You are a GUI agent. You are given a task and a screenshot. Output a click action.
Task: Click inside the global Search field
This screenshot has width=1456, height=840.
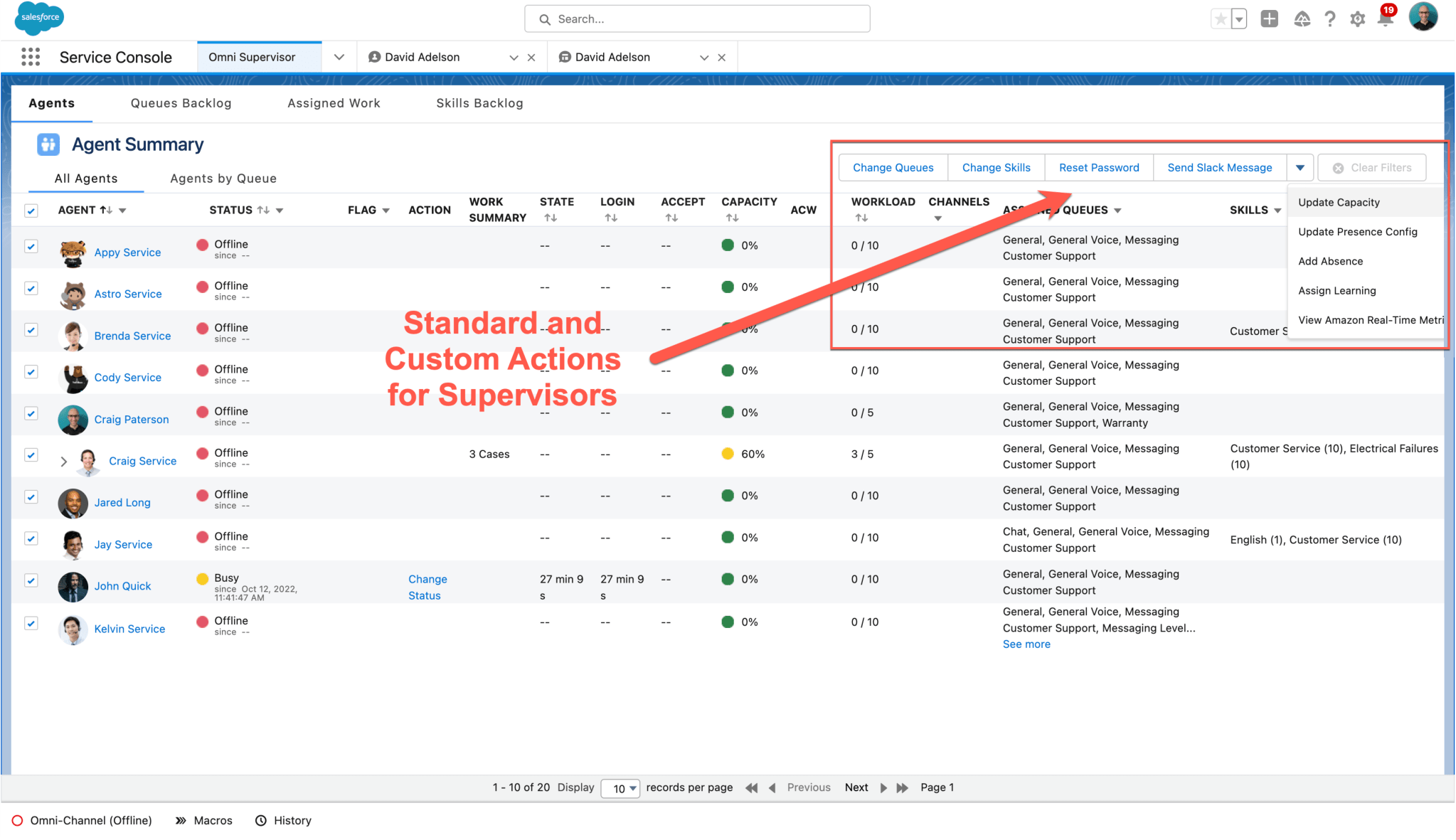(697, 18)
